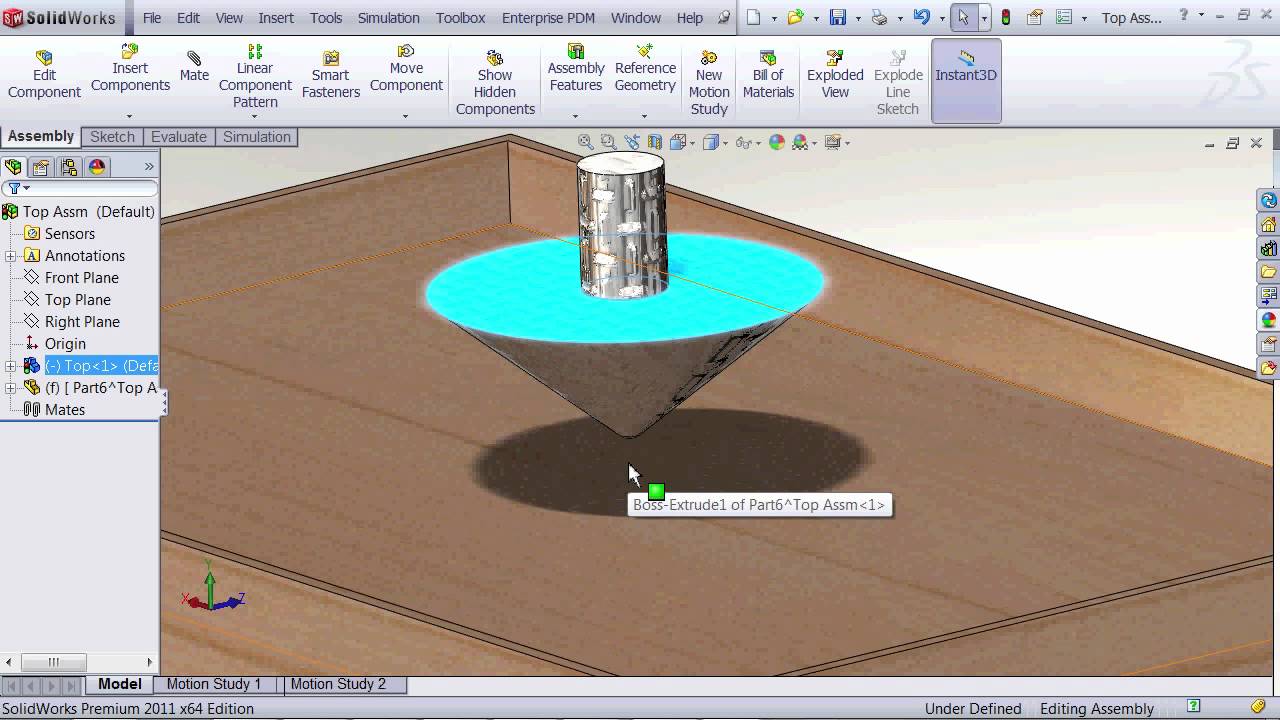This screenshot has width=1280, height=720.
Task: Launch Smart Fasteners tool
Action: (331, 75)
